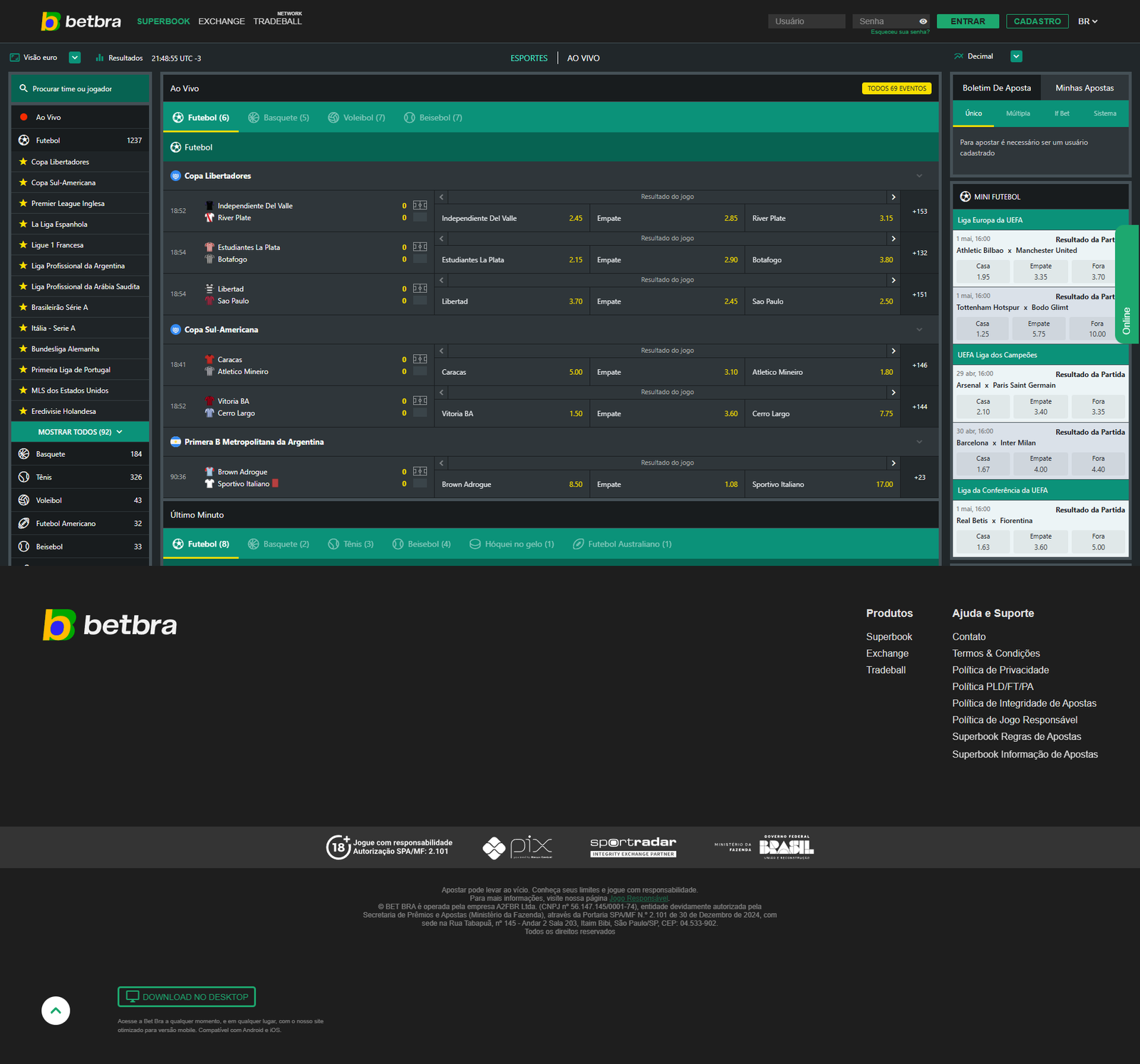Open the BR language dropdown
Viewport: 1140px width, 1064px height.
click(x=1087, y=21)
